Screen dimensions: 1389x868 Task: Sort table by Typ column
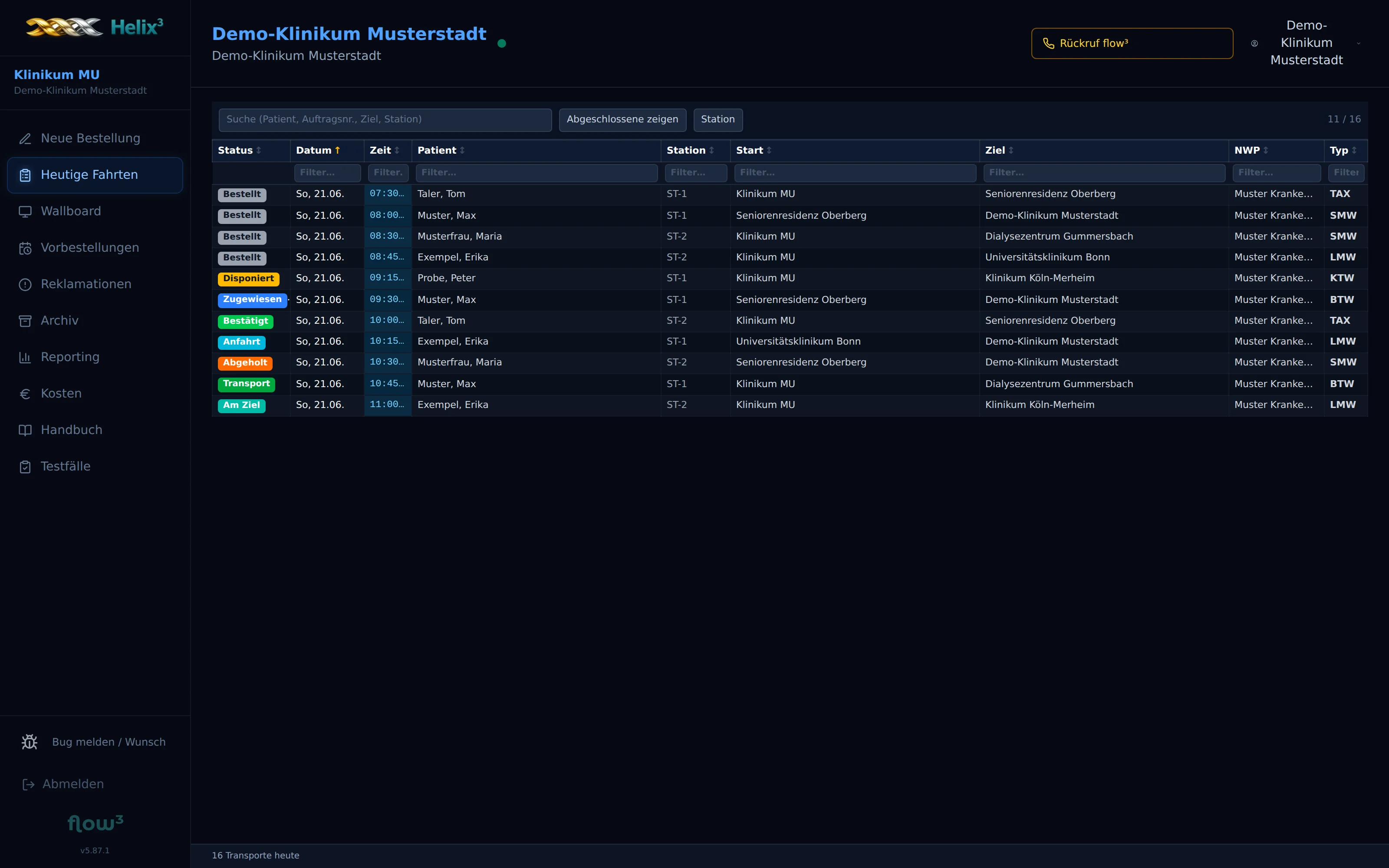point(1343,151)
